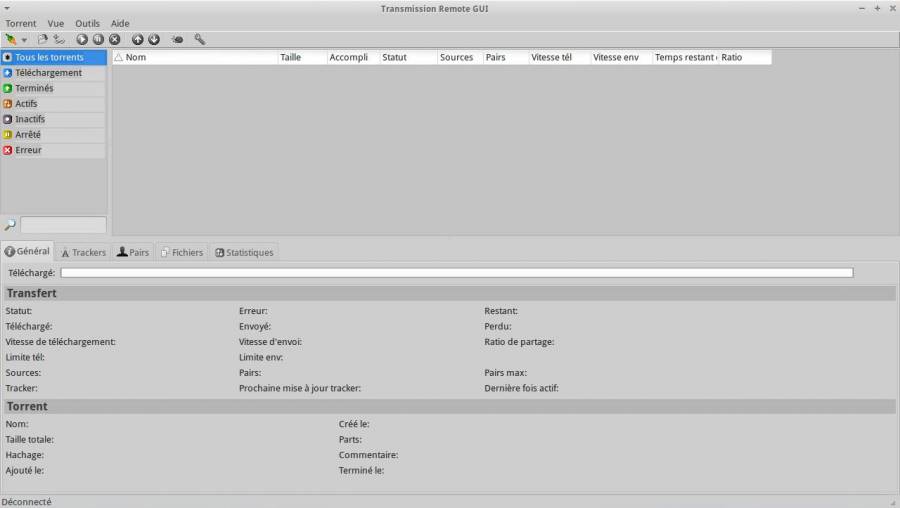This screenshot has height=508, width=900.
Task: Click the move up queue arrow icon
Action: (138, 39)
